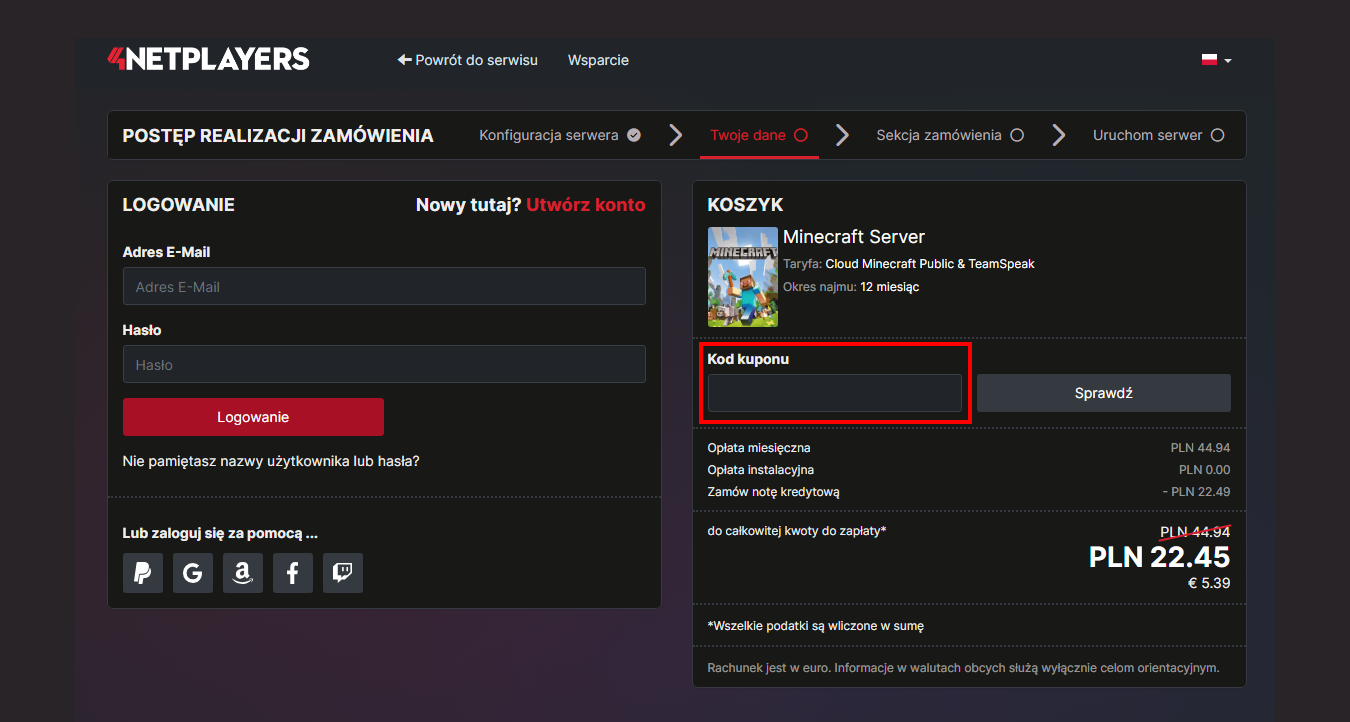Click the Sprawdź coupon button
This screenshot has height=722, width=1350.
click(1104, 393)
